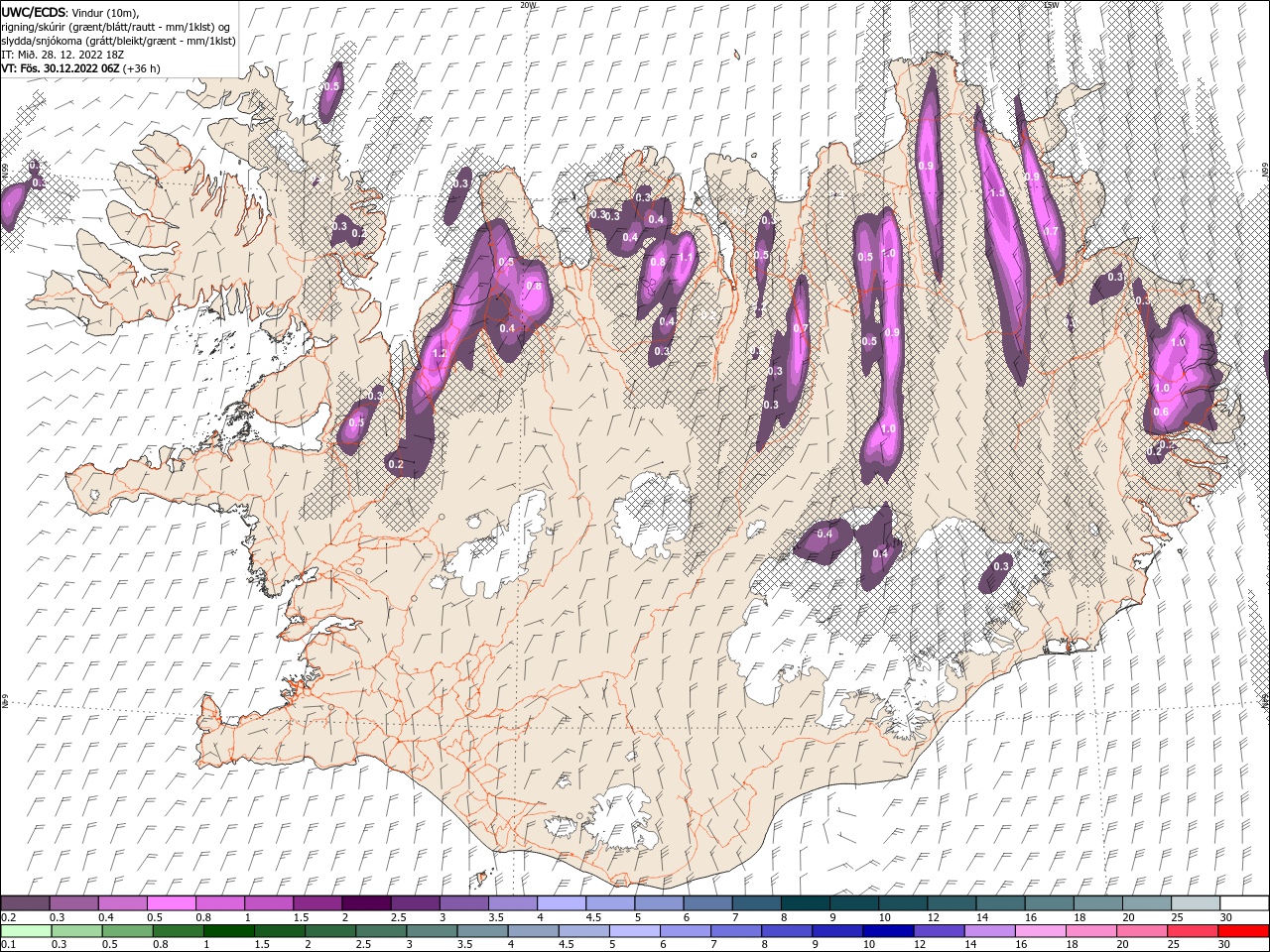Viewport: 1270px width, 952px height.
Task: Select the 0.3 mauve swatch in upper legend row
Action: (73, 903)
